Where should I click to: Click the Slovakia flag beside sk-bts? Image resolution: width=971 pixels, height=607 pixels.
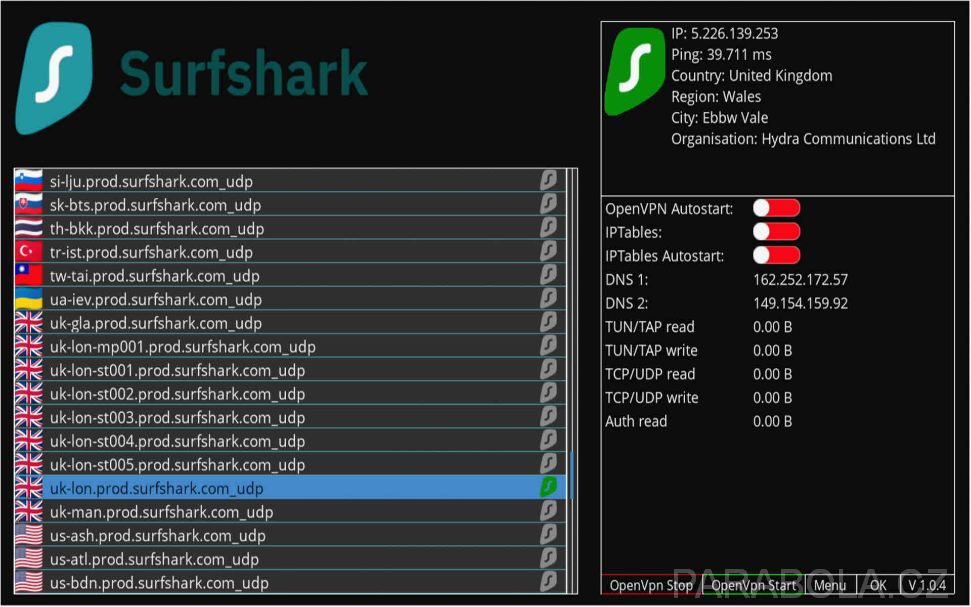tap(28, 204)
